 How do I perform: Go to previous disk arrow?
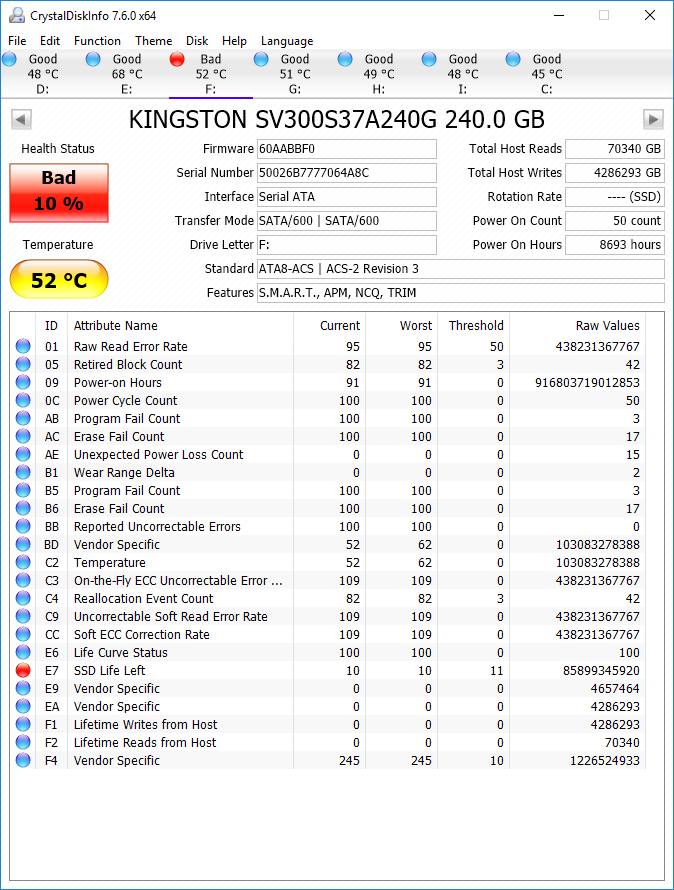click(x=21, y=120)
